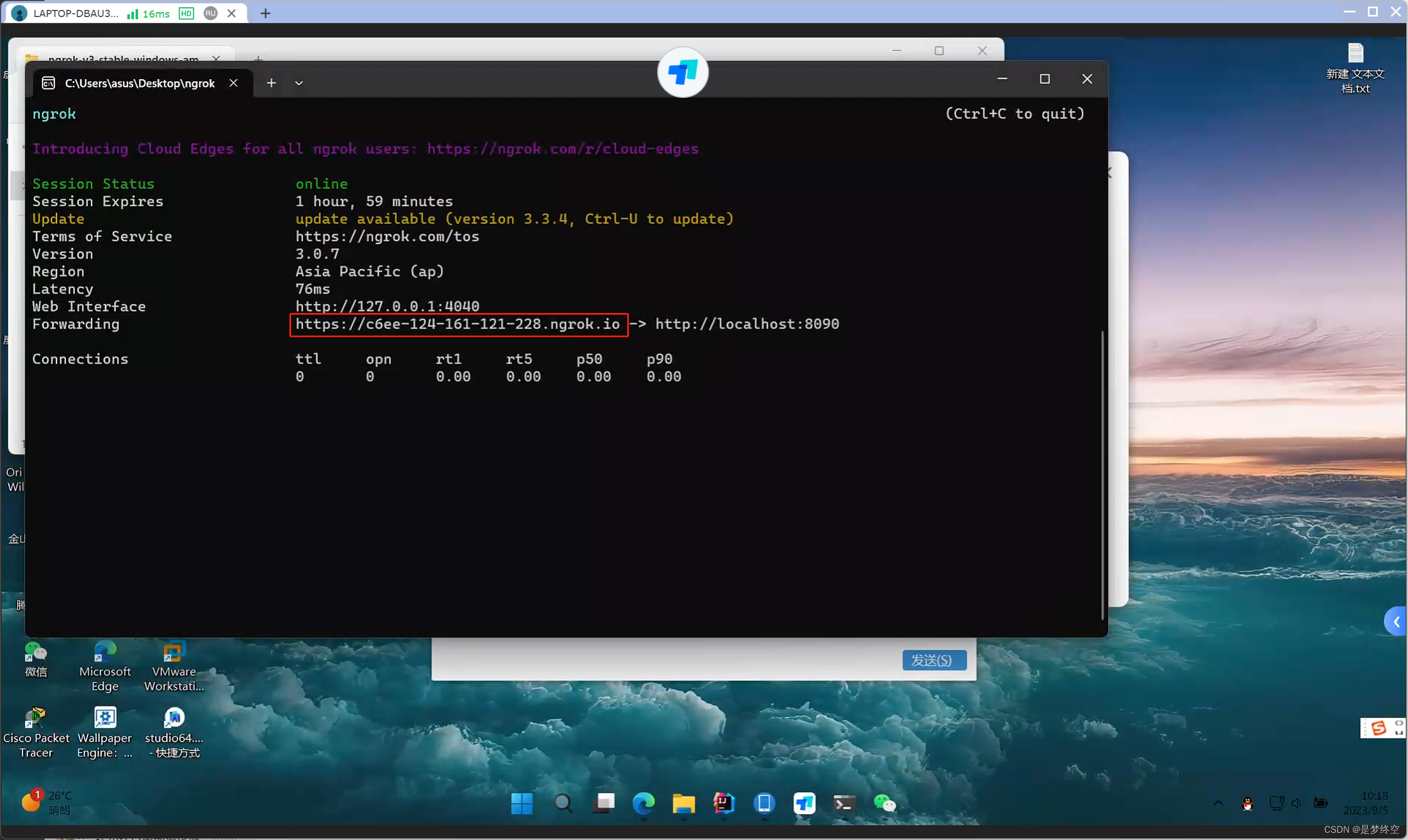Click the Microsoft Edge taskbar icon
The width and height of the screenshot is (1408, 840).
(644, 803)
